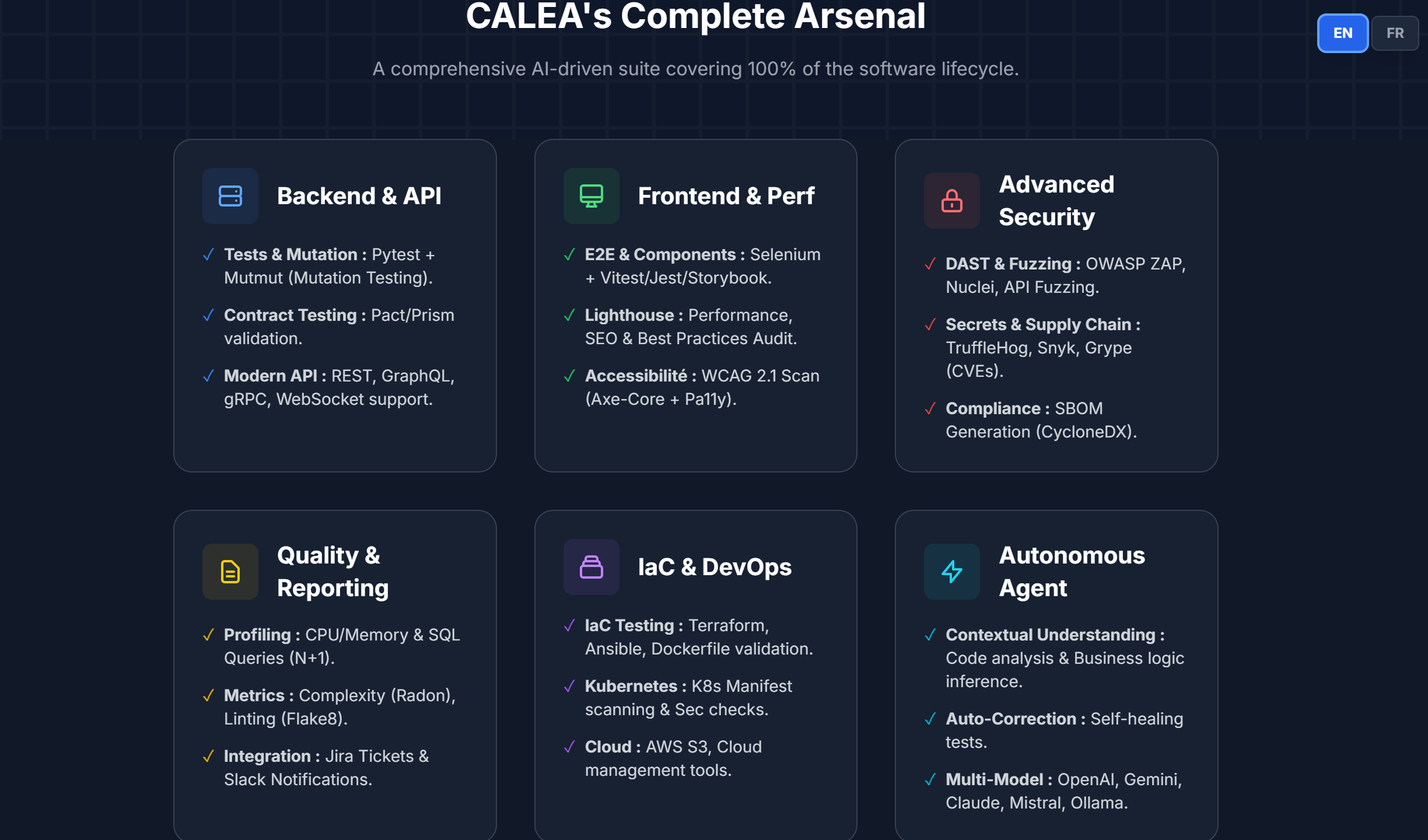
Task: Click the Backend & API card title
Action: point(360,196)
